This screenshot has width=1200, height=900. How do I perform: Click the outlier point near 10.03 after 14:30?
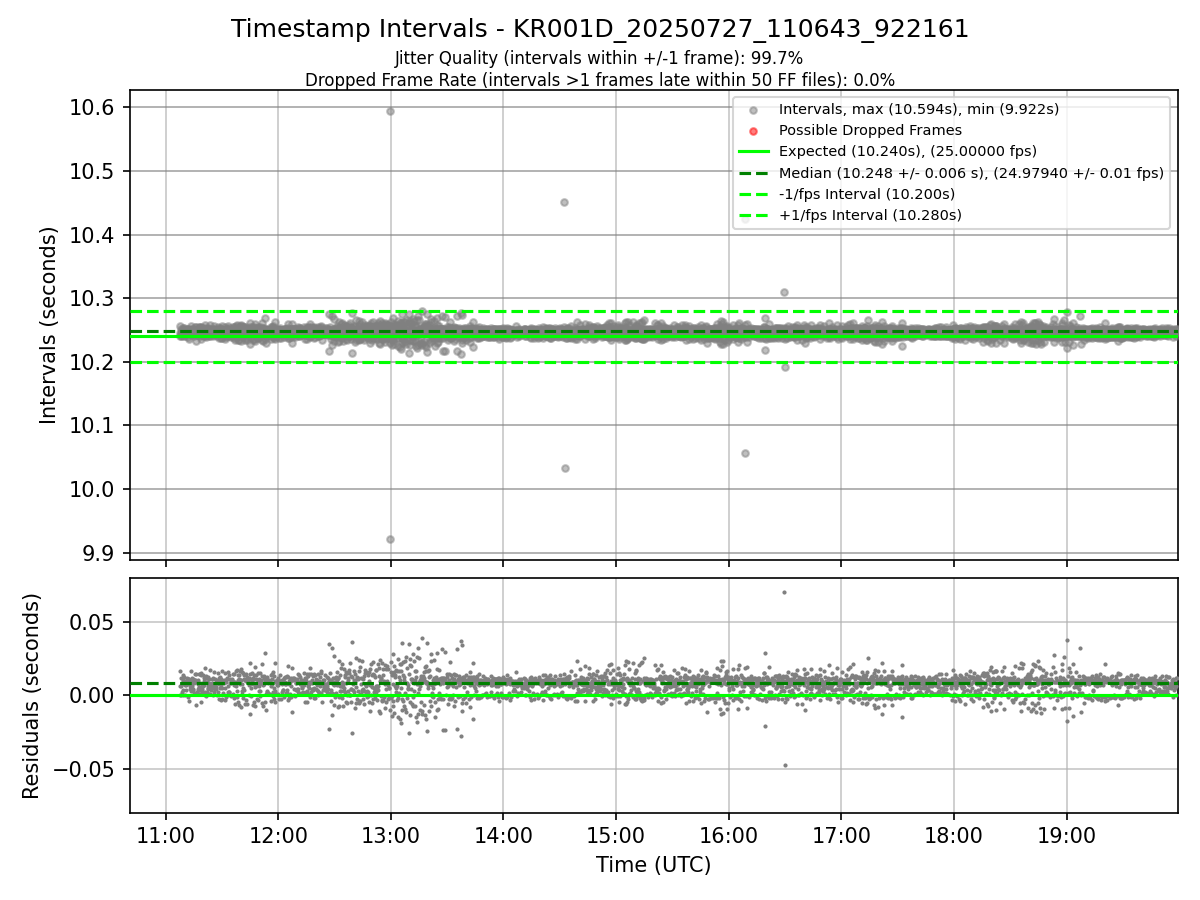click(565, 468)
